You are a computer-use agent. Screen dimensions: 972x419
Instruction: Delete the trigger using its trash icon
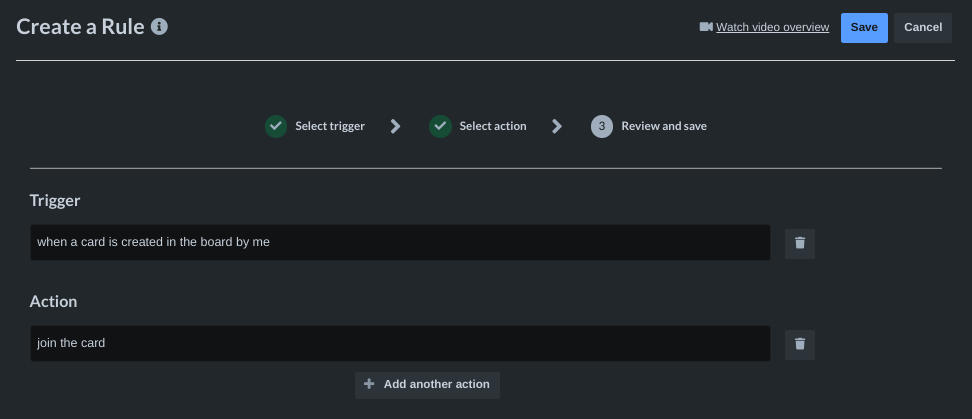799,243
